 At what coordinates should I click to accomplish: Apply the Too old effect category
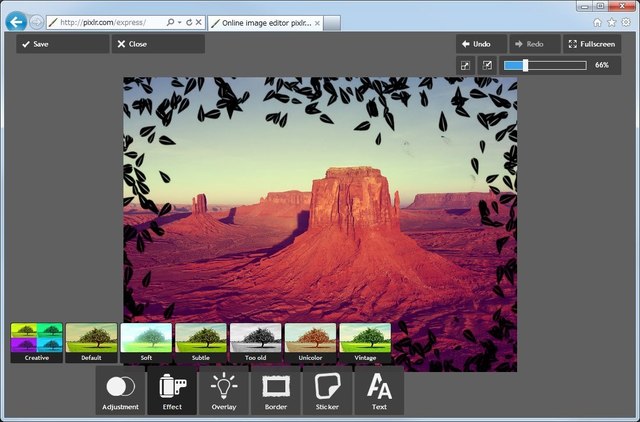point(256,341)
